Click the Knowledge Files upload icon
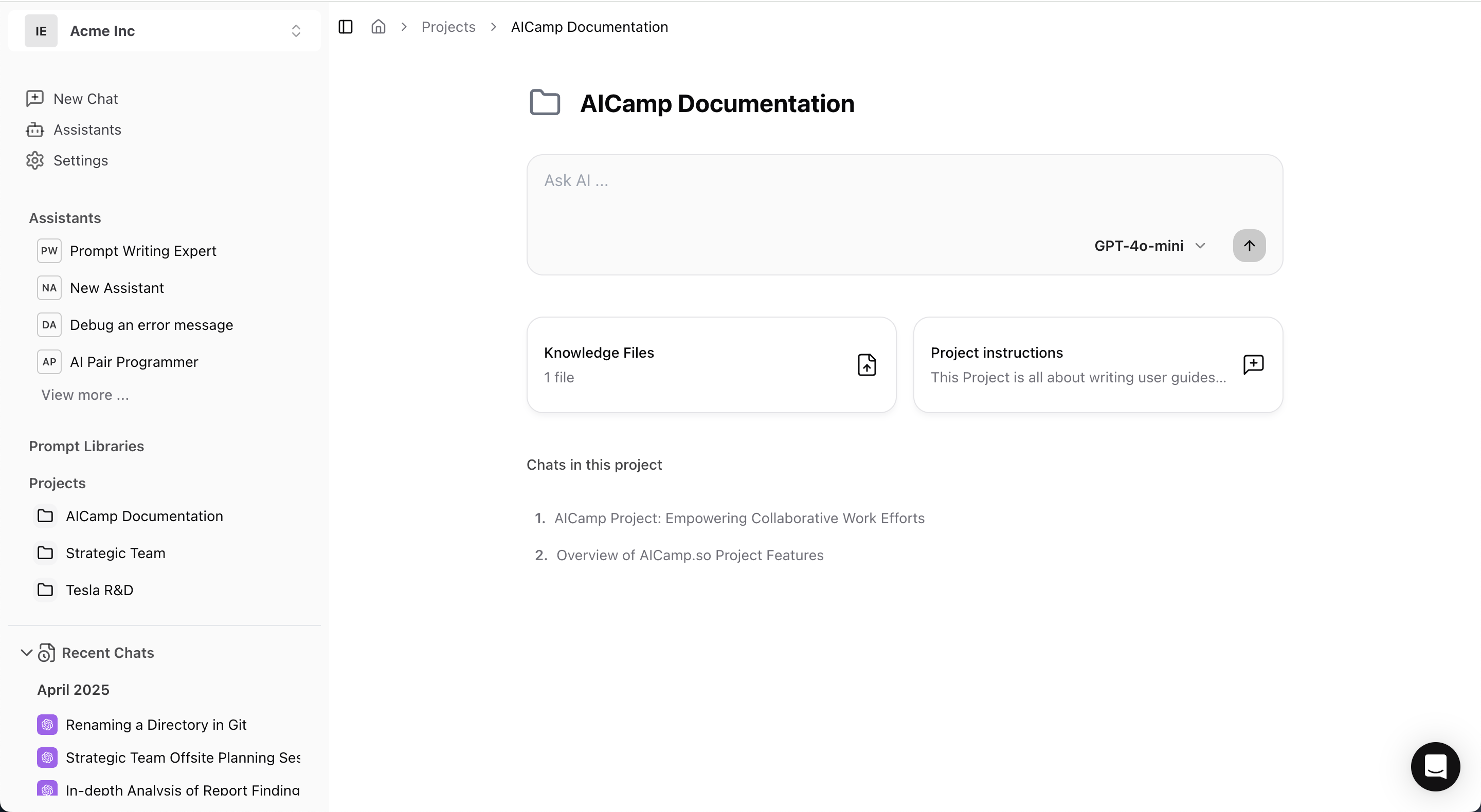 tap(866, 364)
